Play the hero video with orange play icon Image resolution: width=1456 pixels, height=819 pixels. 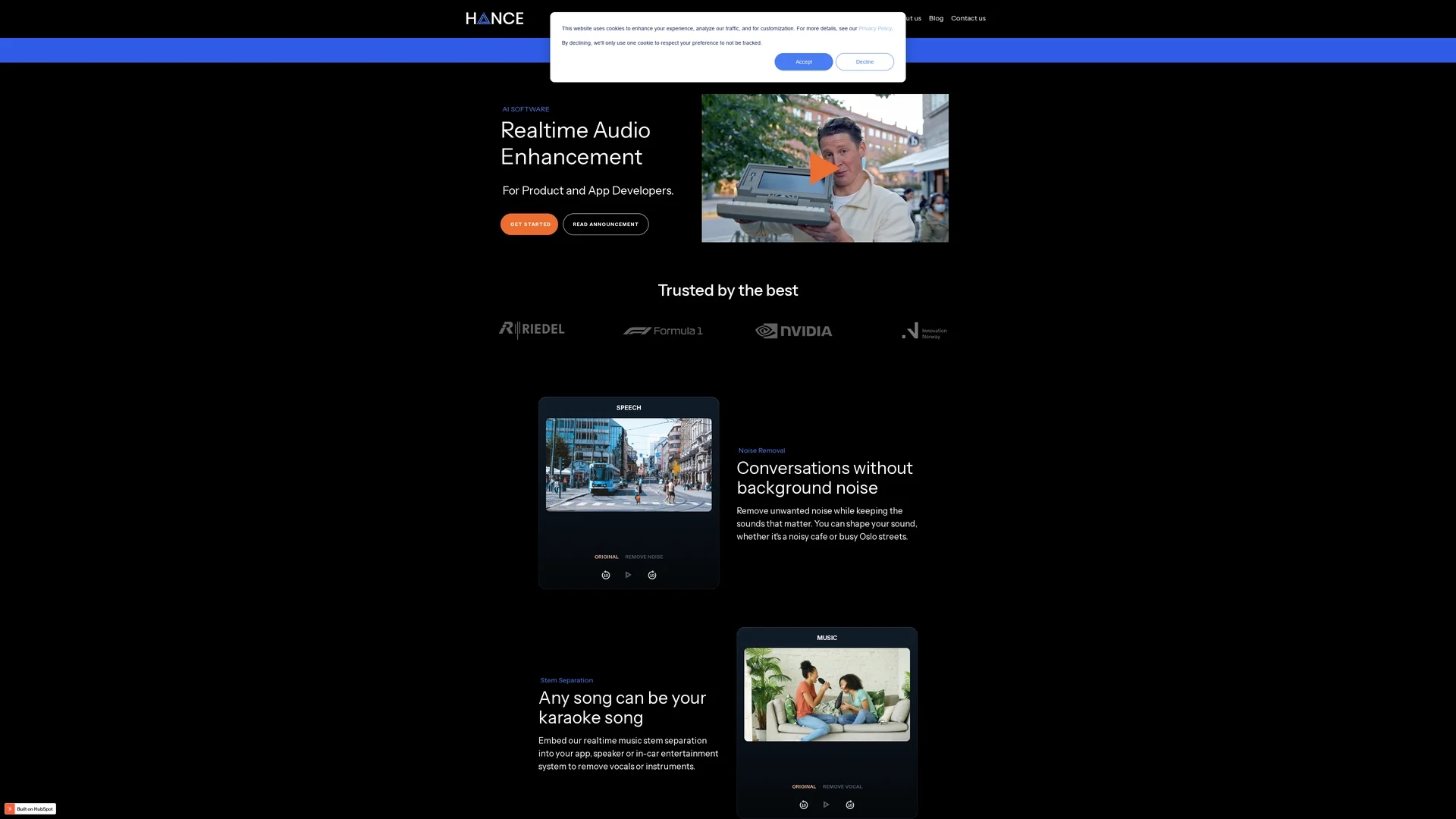click(x=824, y=168)
